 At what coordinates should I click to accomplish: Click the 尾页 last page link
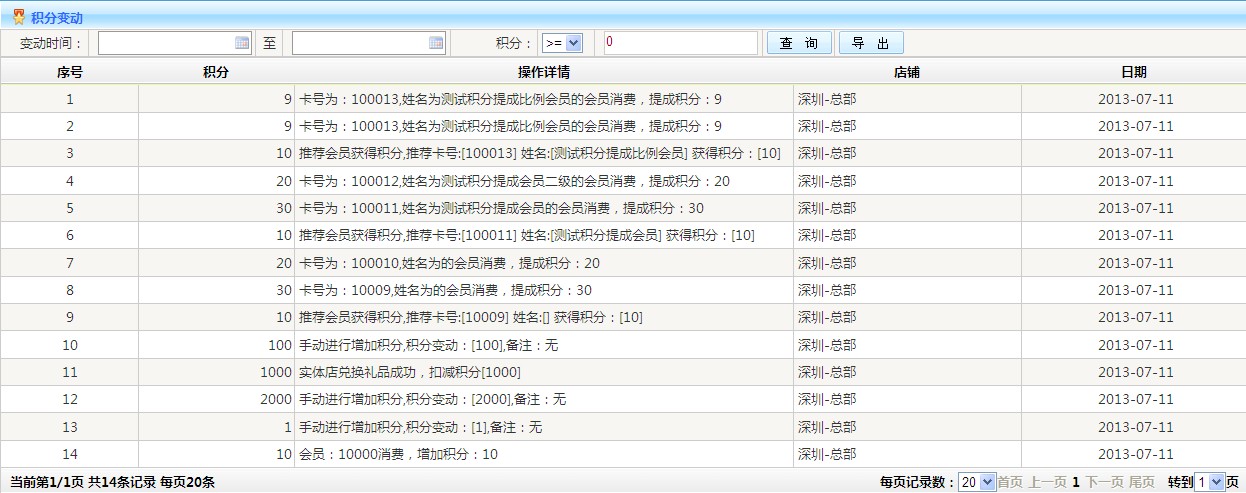(x=1142, y=482)
